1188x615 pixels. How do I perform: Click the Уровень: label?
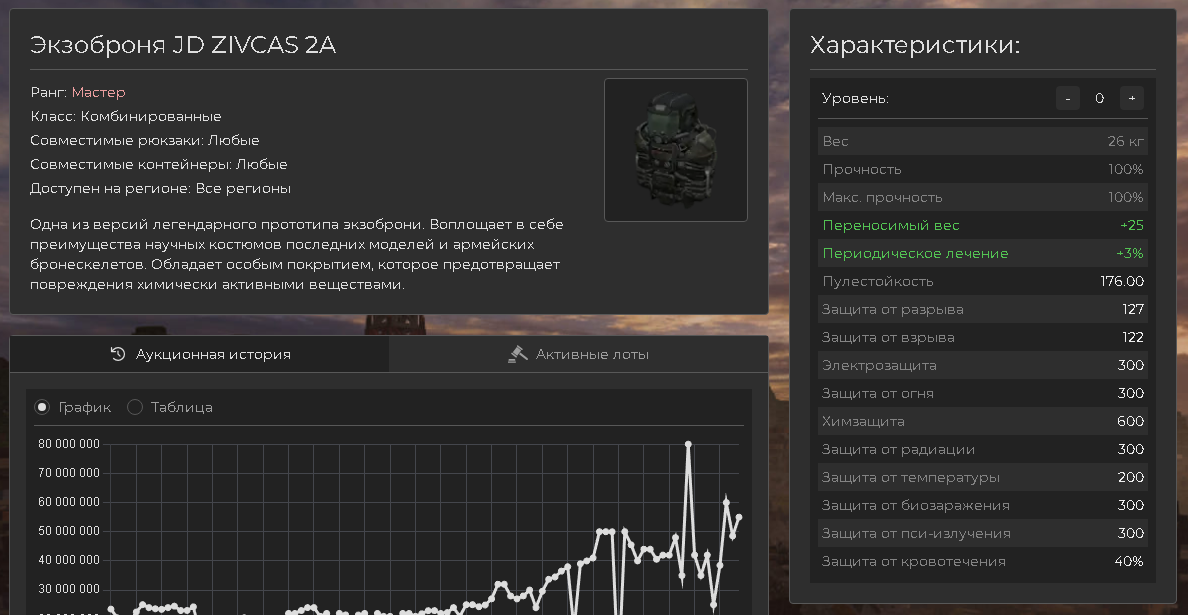(x=855, y=98)
